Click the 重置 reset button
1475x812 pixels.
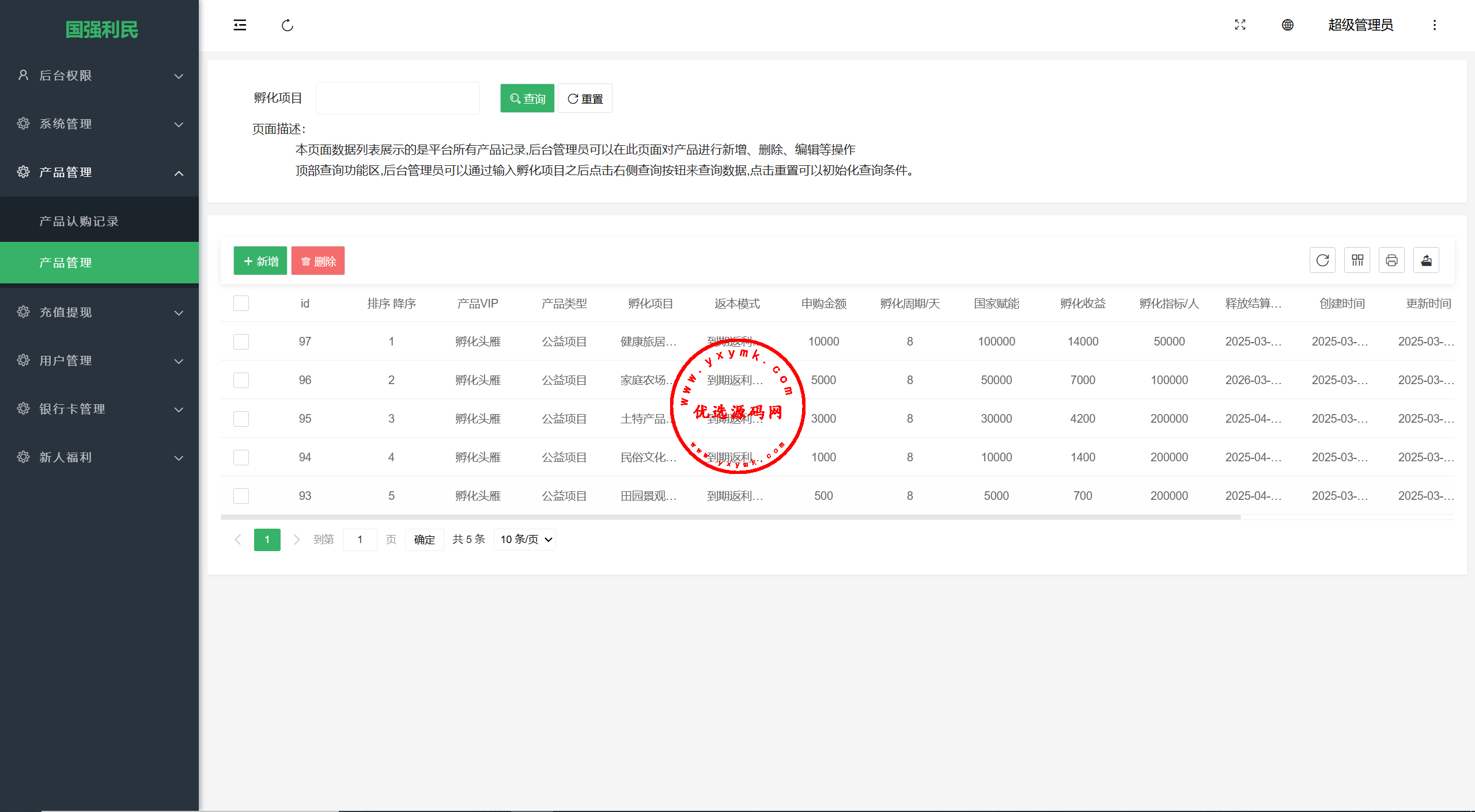click(585, 98)
